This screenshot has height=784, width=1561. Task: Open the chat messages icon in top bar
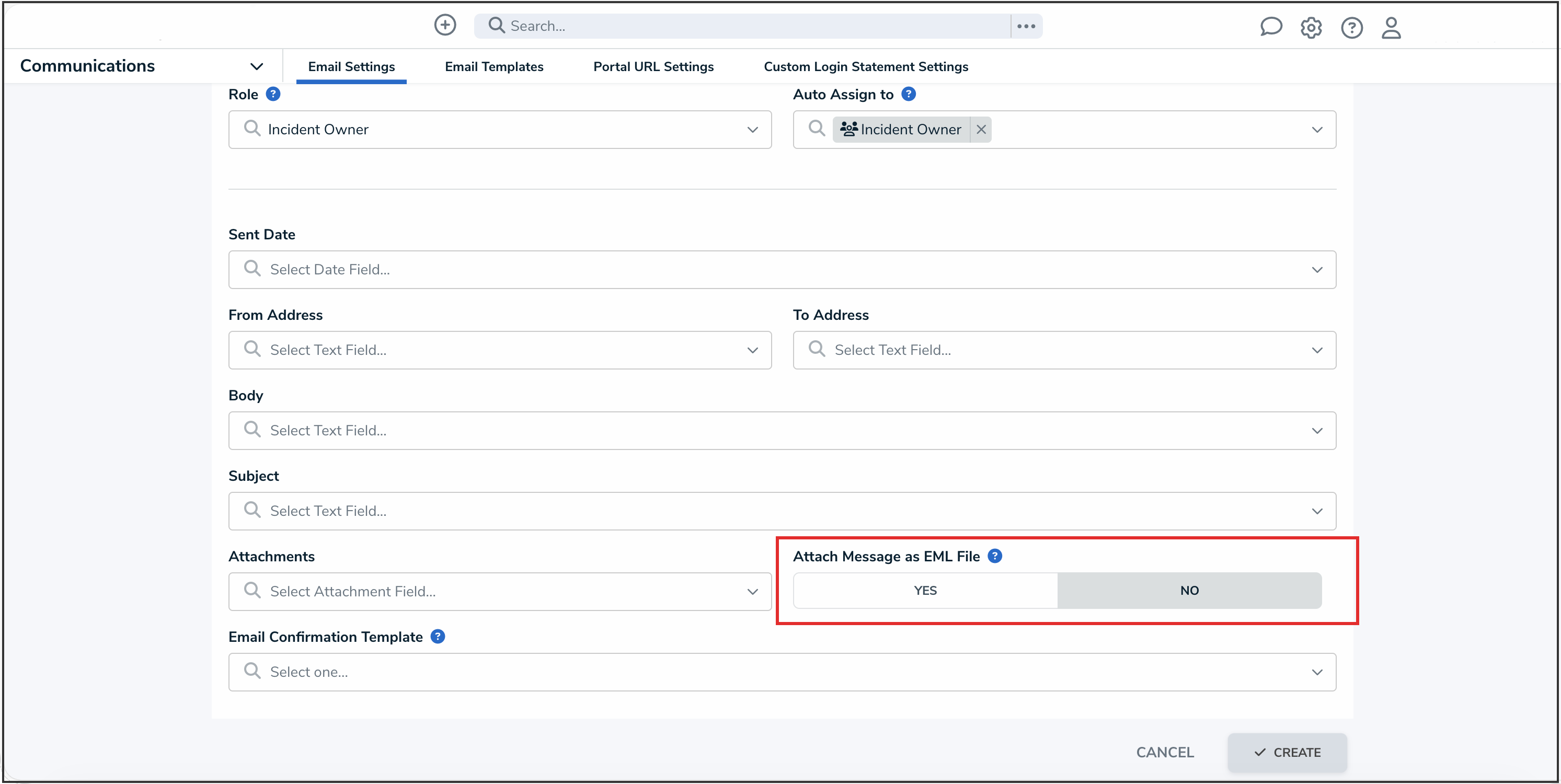[1271, 27]
